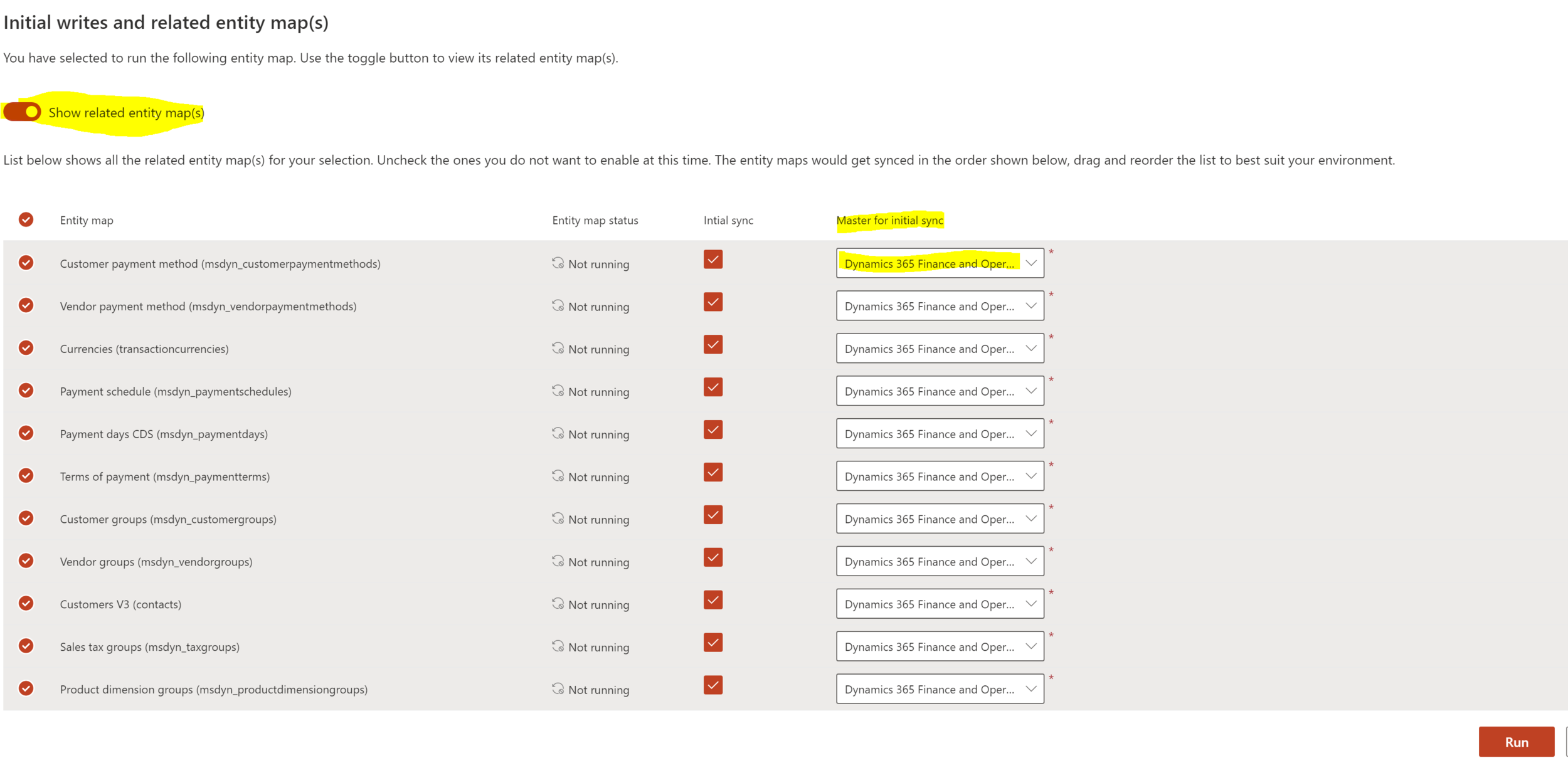
Task: Click the Master for initial sync header
Action: 889,221
